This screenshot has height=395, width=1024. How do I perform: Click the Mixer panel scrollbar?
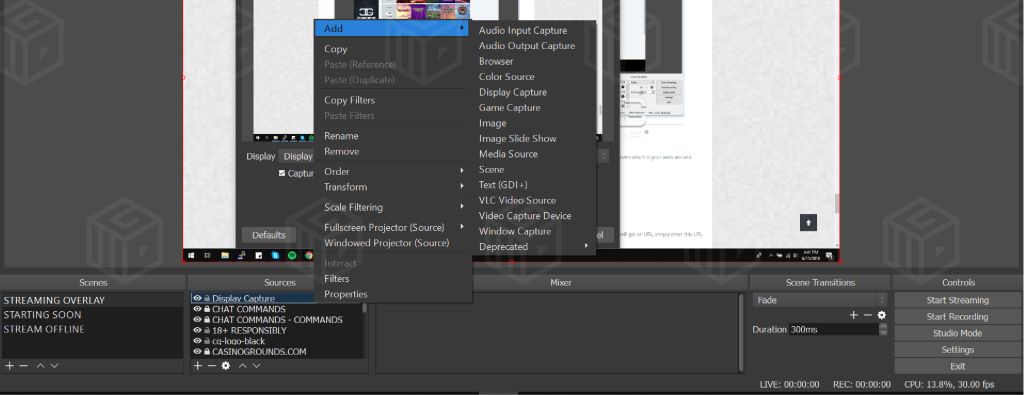[741, 333]
